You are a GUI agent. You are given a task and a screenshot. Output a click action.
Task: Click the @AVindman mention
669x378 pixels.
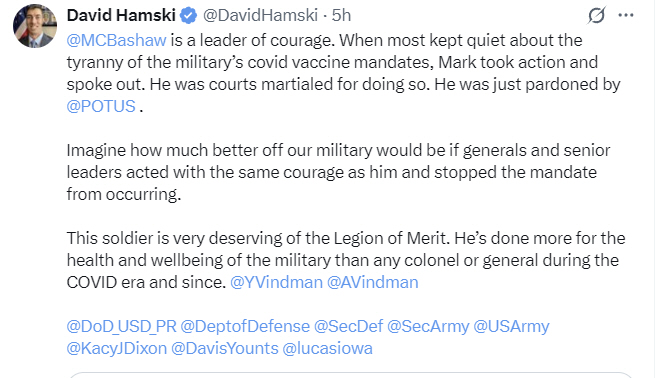(373, 282)
